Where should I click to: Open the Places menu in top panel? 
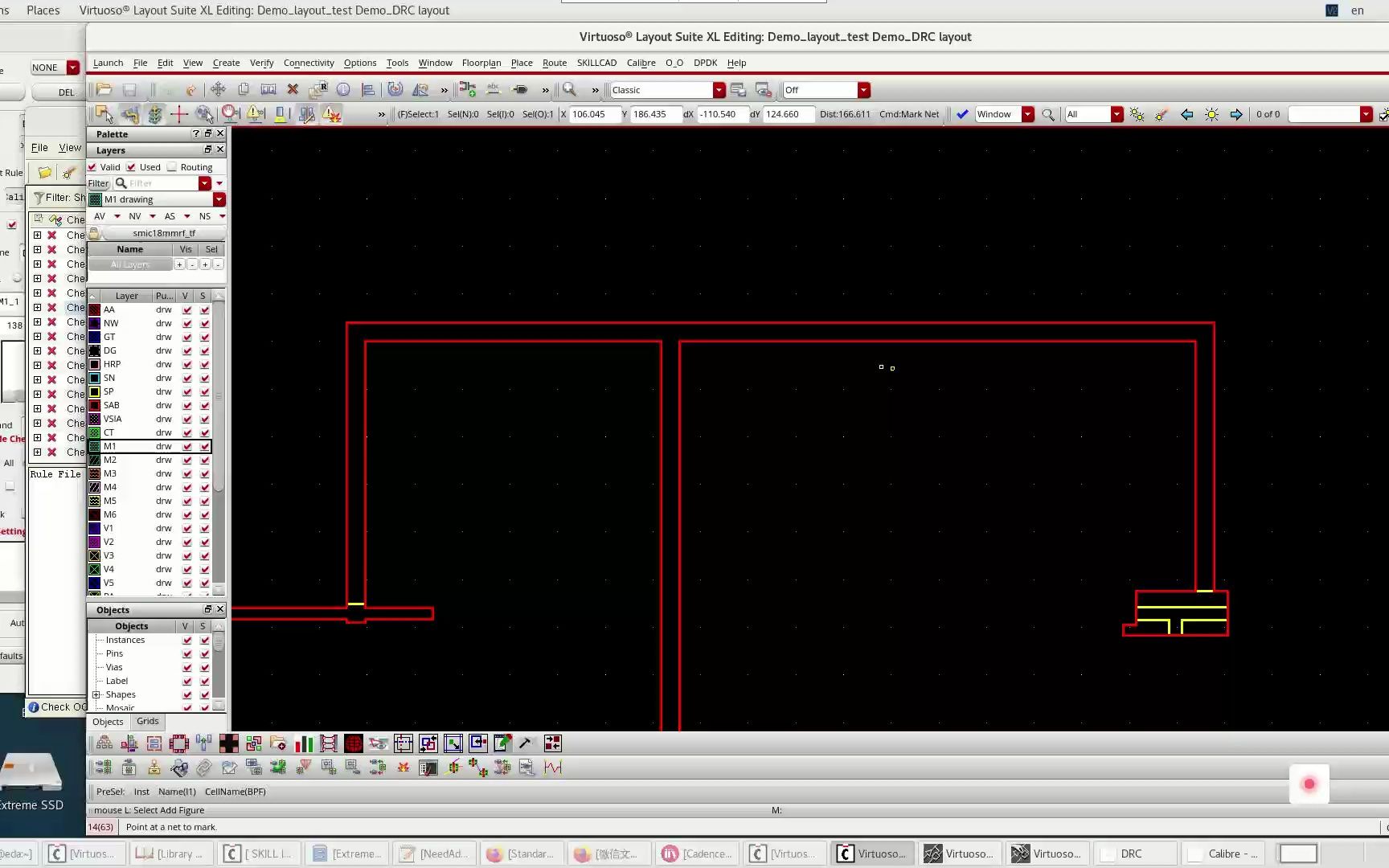43,10
